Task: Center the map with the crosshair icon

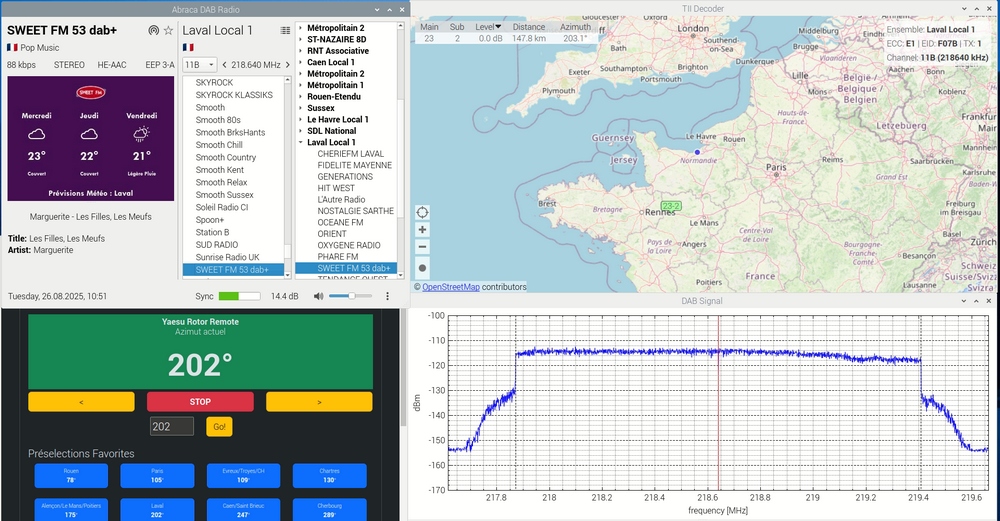Action: tap(422, 212)
